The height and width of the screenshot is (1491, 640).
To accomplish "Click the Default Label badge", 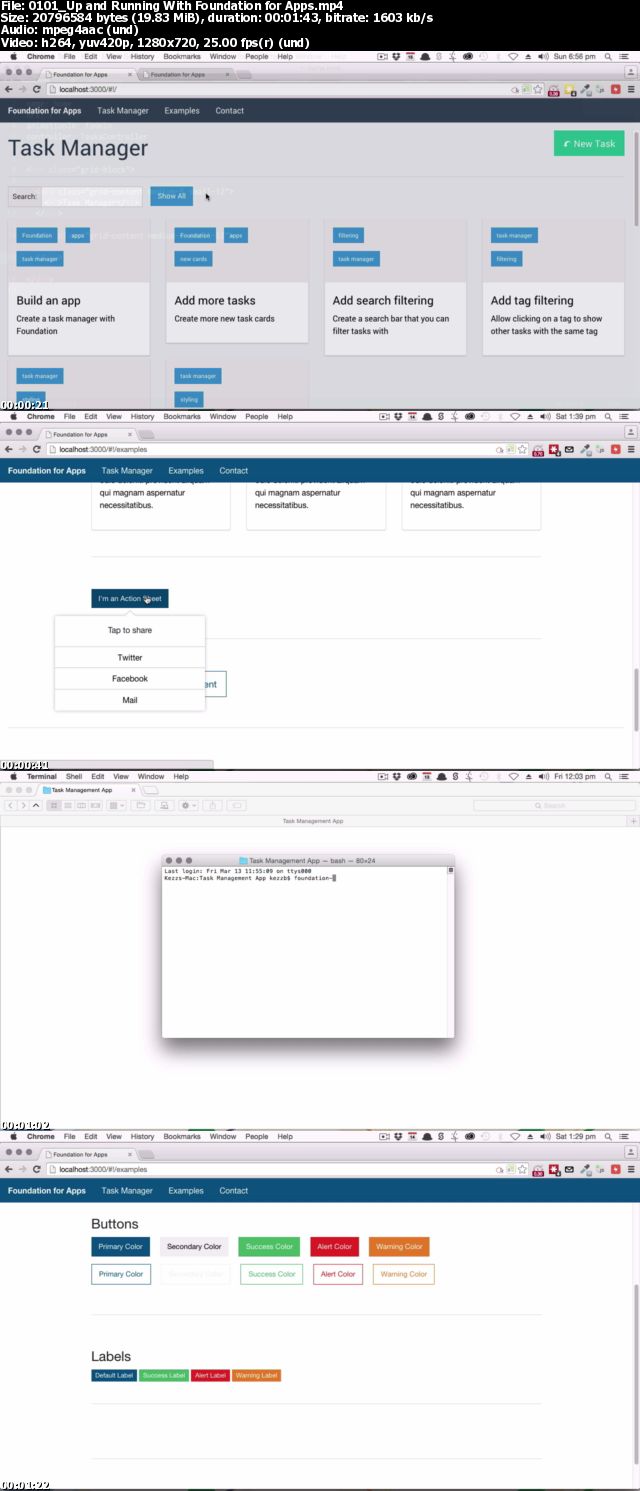I will pos(114,1376).
